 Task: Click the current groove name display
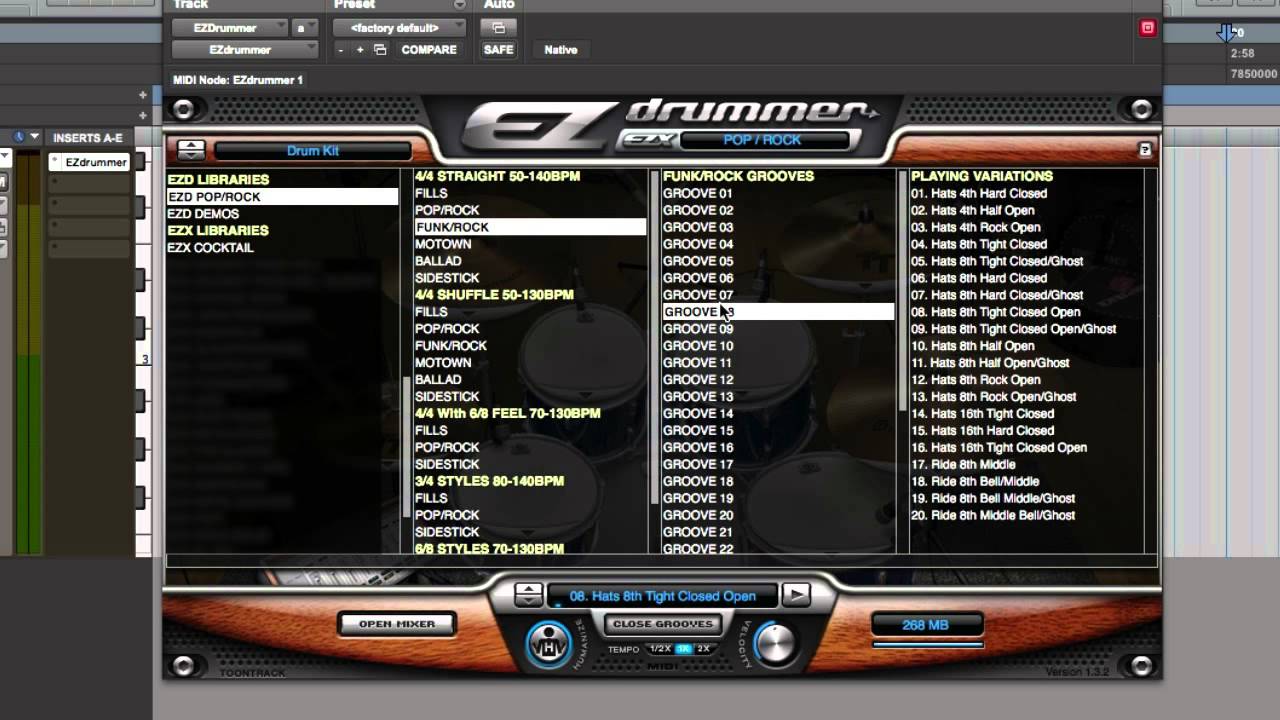click(662, 596)
